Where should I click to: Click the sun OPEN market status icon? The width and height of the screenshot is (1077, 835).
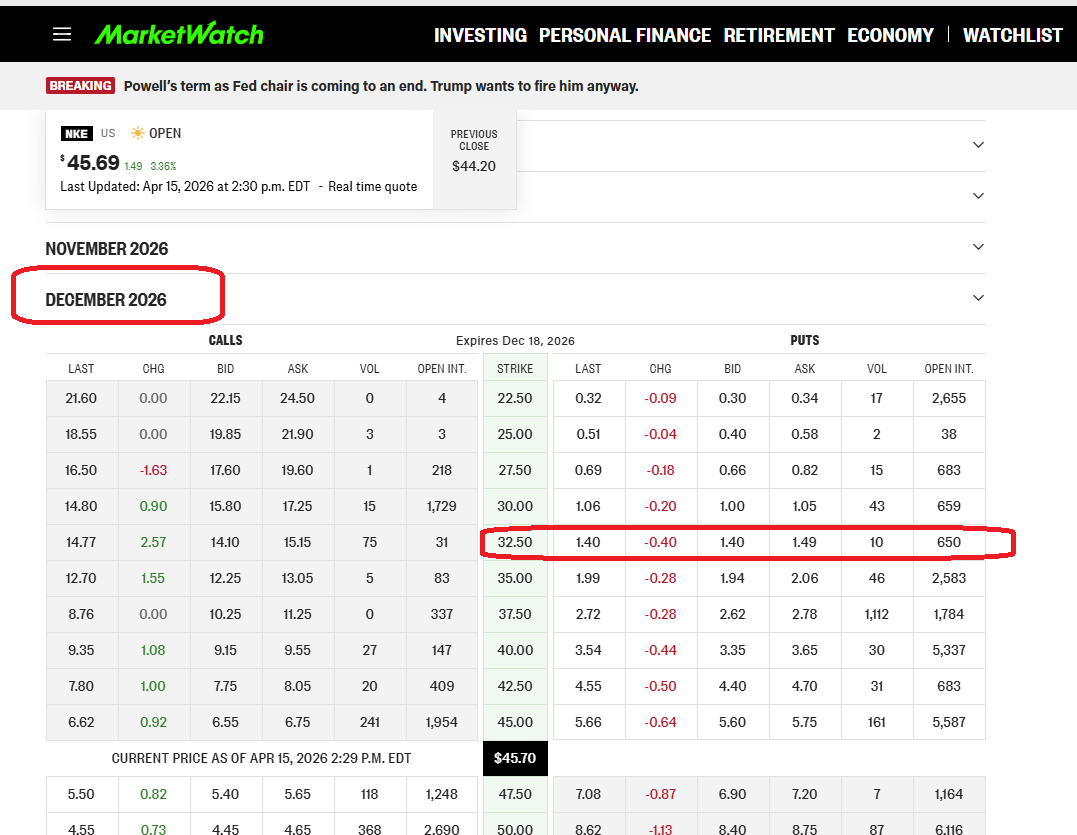click(x=137, y=133)
